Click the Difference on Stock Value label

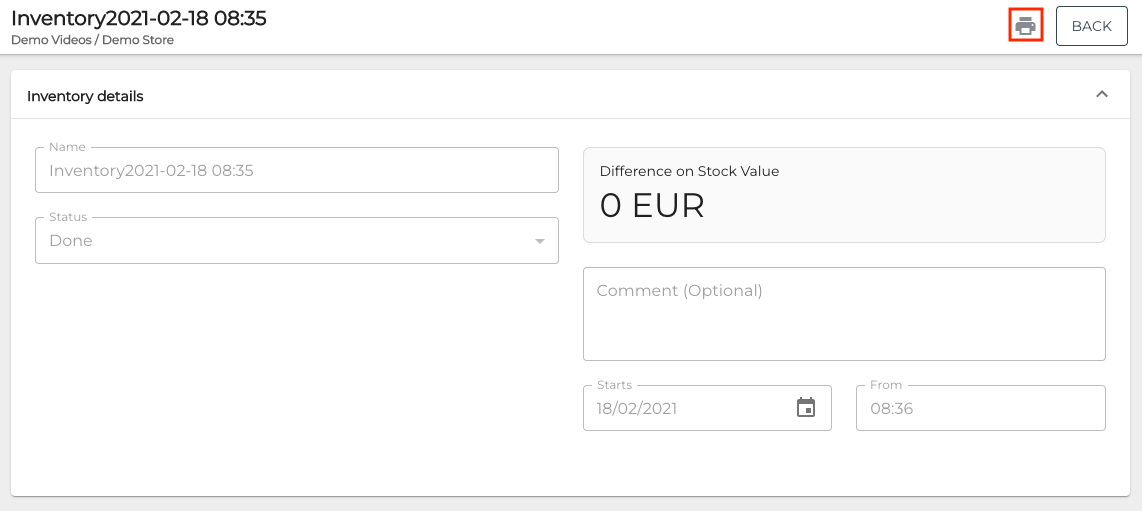coord(689,171)
